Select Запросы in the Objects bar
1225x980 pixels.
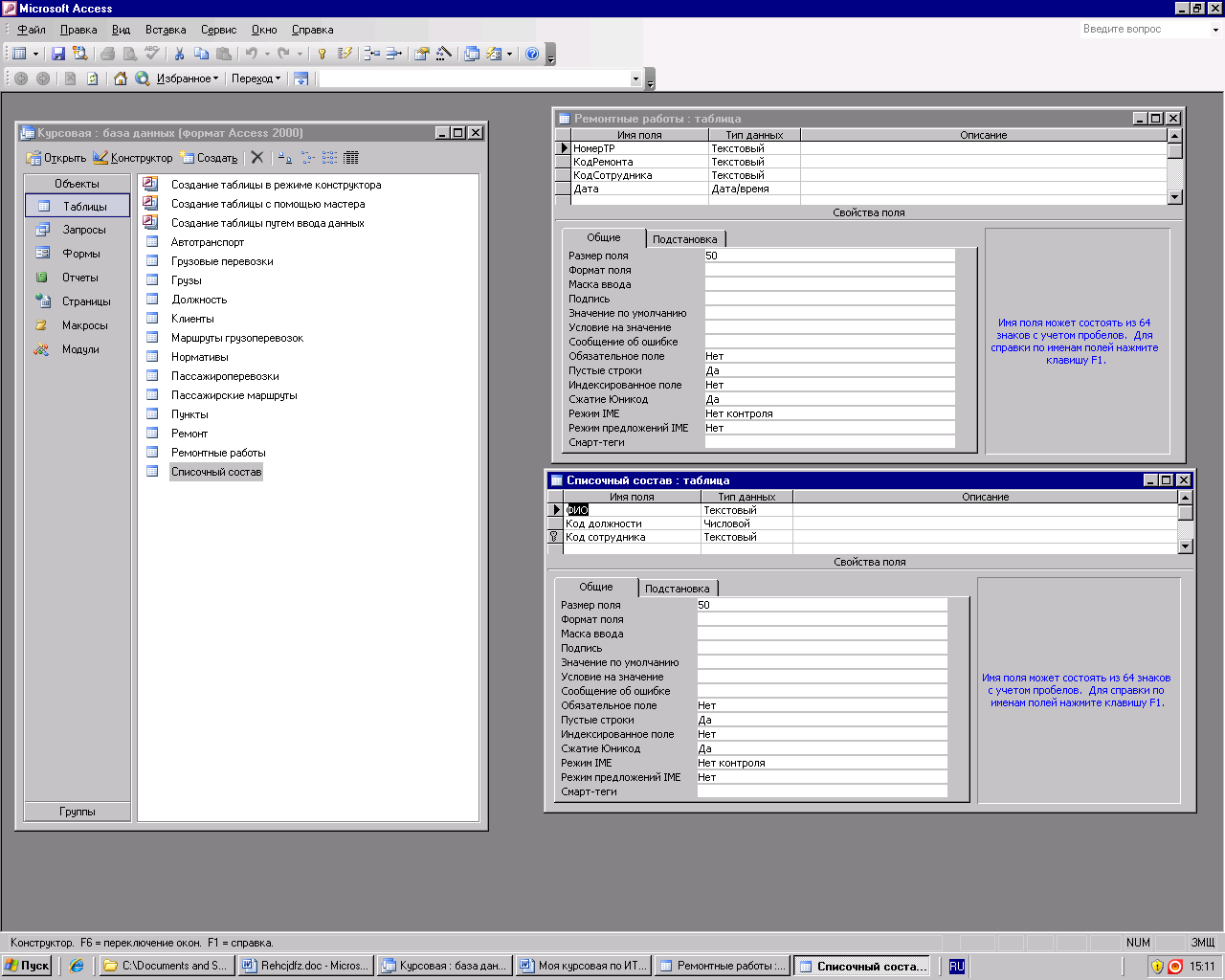click(x=84, y=230)
